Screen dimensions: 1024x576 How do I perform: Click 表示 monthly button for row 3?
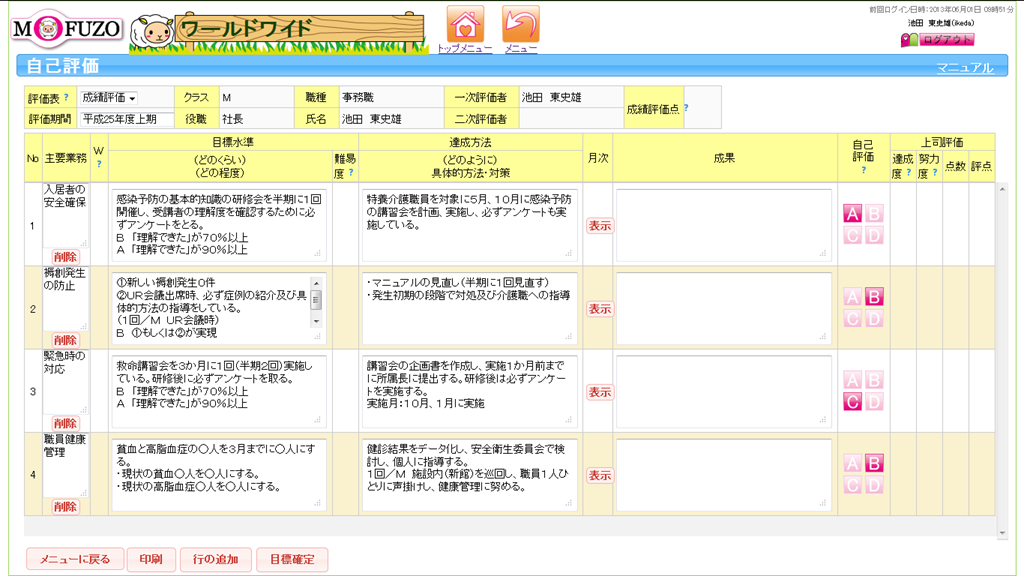599,392
